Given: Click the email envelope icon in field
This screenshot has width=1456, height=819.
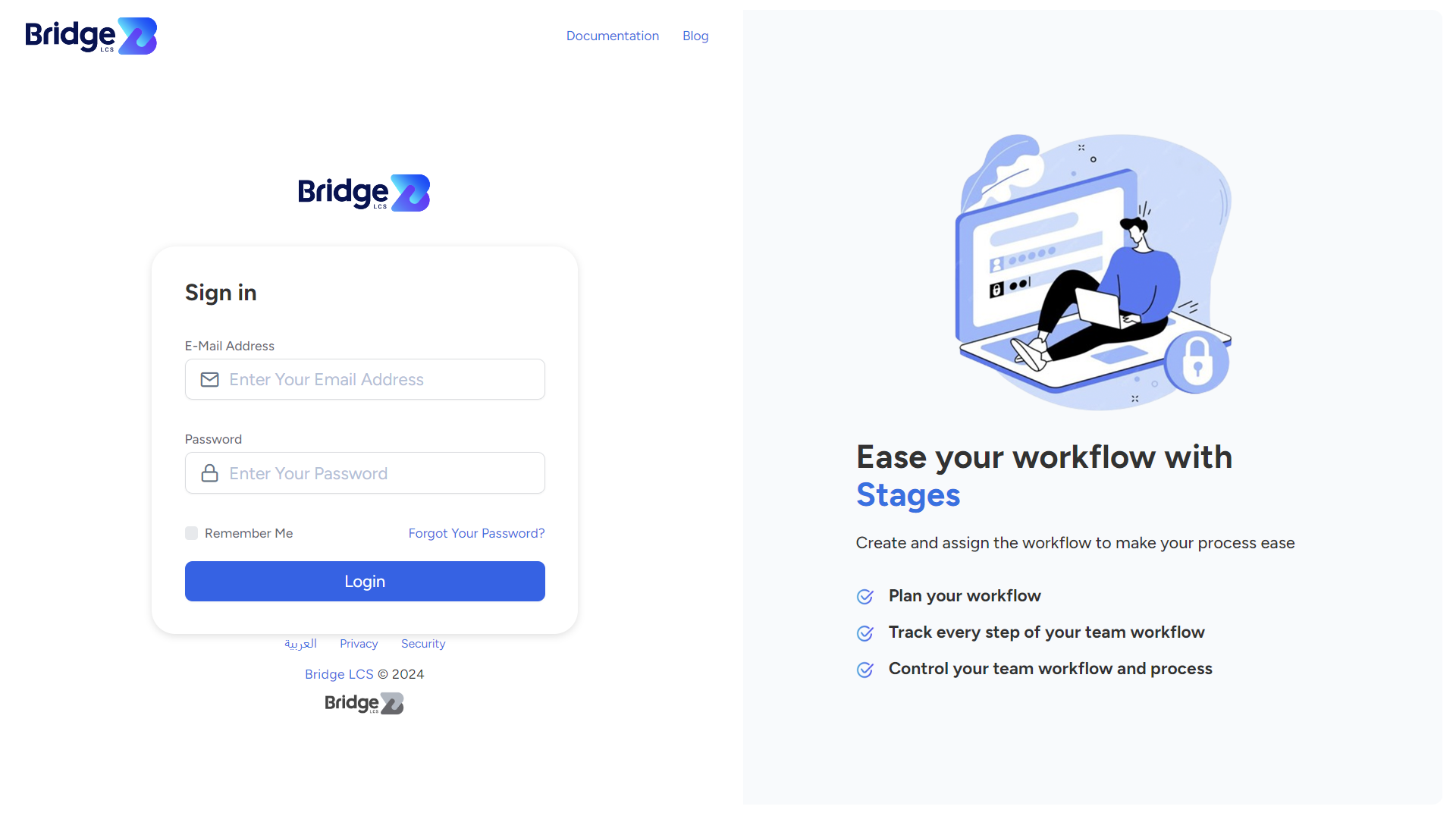Looking at the screenshot, I should coord(209,379).
